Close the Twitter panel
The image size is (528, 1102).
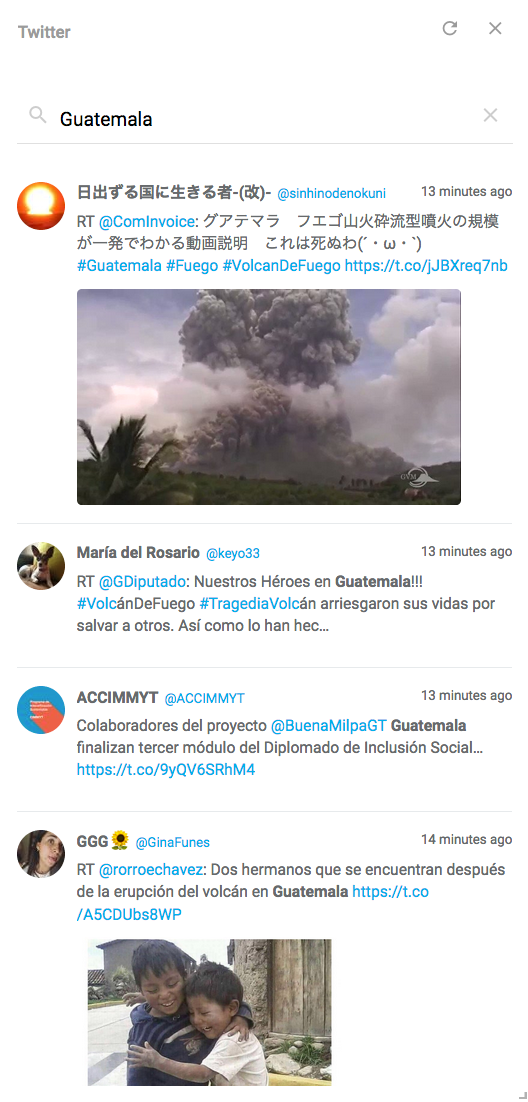click(x=495, y=28)
